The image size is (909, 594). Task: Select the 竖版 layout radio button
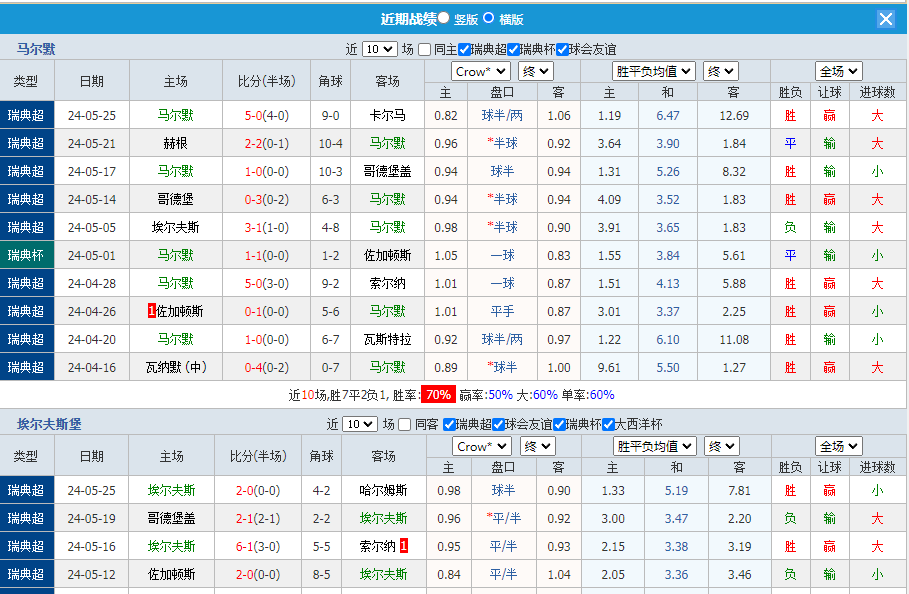(443, 18)
